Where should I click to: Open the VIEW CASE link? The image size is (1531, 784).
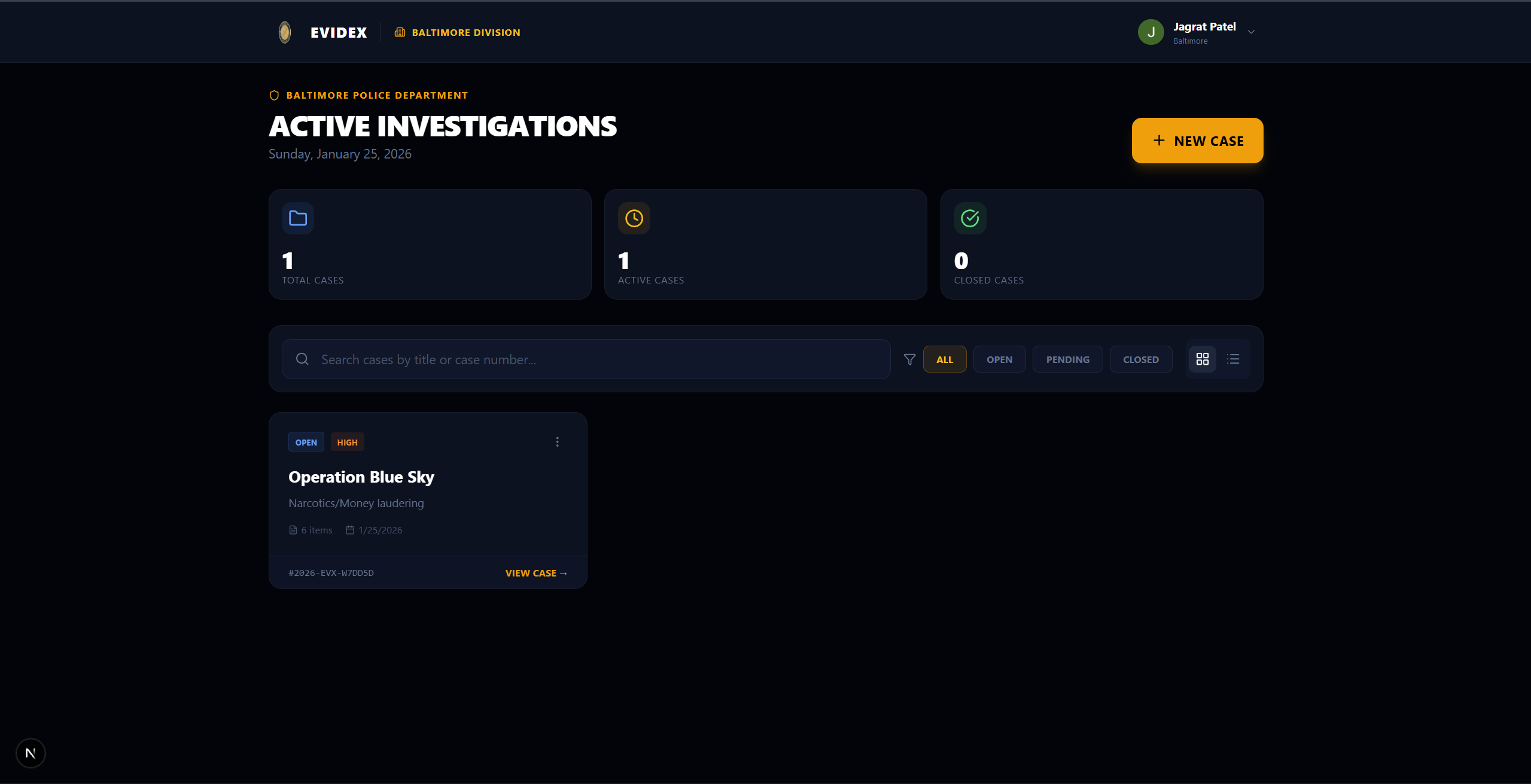(535, 573)
